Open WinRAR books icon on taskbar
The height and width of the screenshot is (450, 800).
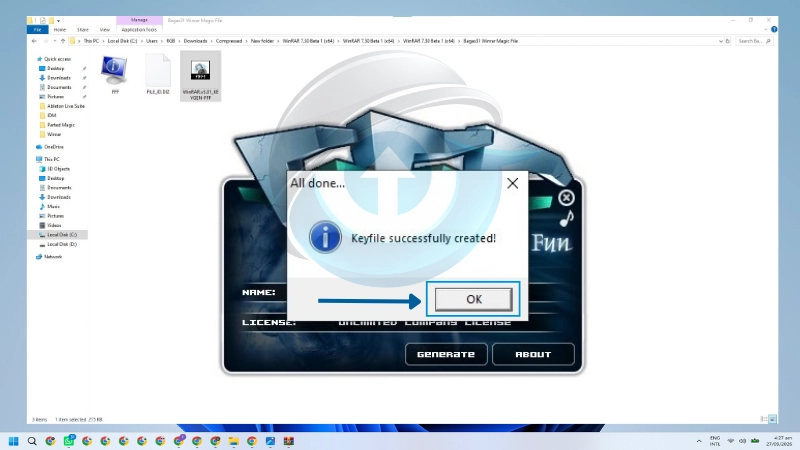tap(289, 441)
